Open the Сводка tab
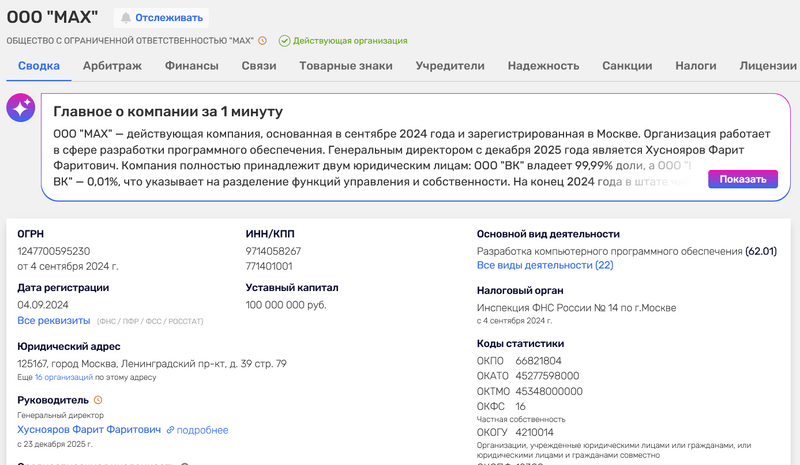The width and height of the screenshot is (800, 465). (39, 66)
